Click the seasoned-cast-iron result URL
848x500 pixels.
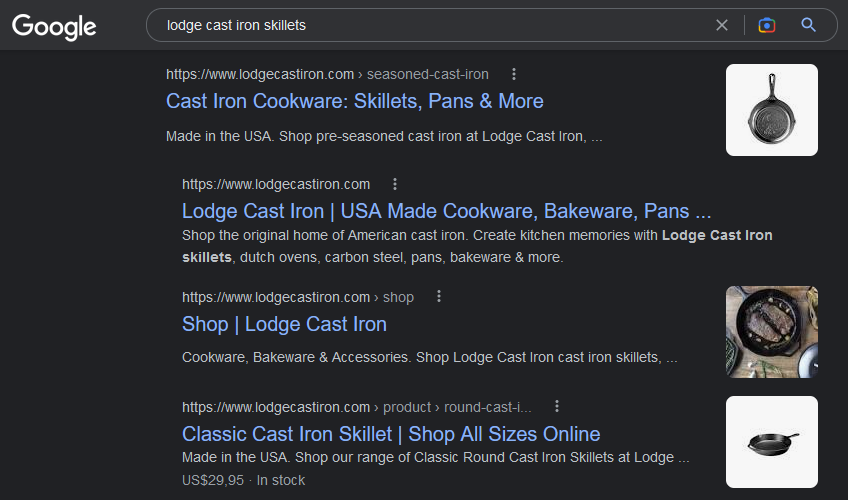click(x=327, y=74)
